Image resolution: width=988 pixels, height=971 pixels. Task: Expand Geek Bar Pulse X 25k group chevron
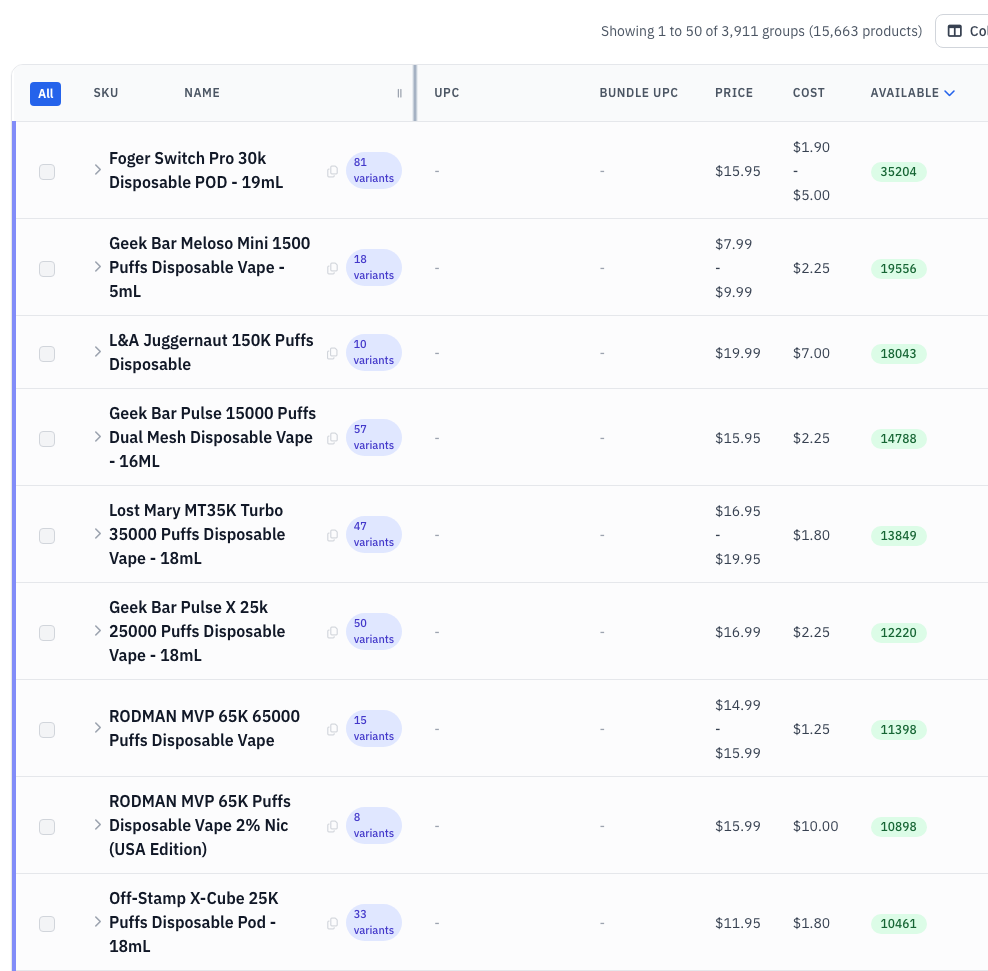[98, 631]
